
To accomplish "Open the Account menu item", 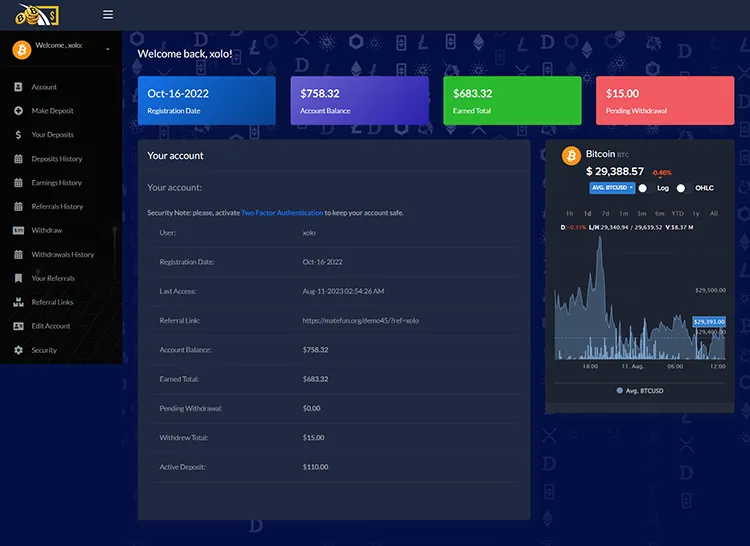I will coord(44,87).
